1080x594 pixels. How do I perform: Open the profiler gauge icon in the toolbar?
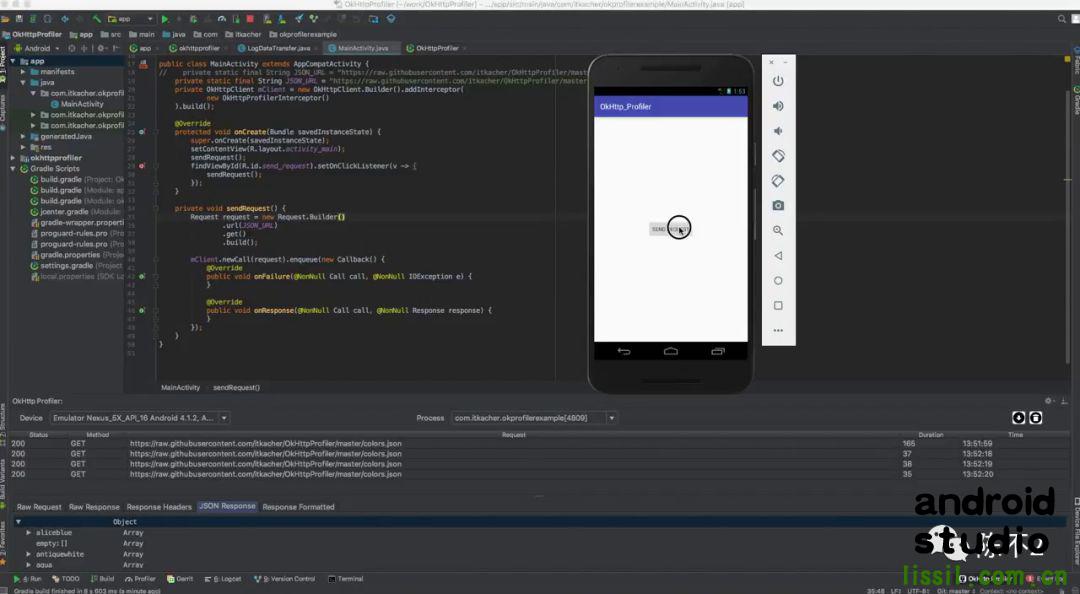pyautogui.click(x=222, y=19)
